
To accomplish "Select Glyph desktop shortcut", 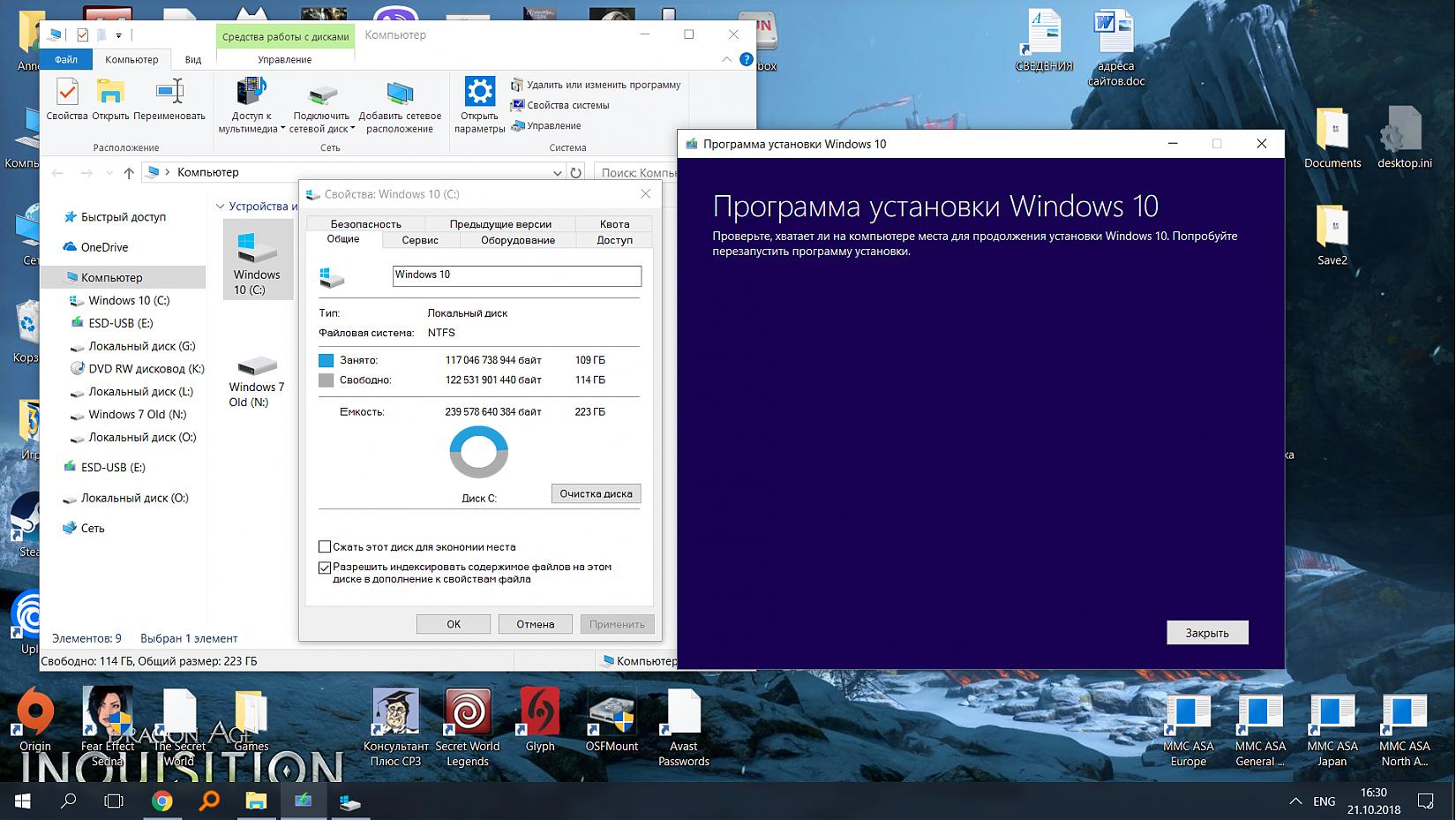I will point(540,720).
